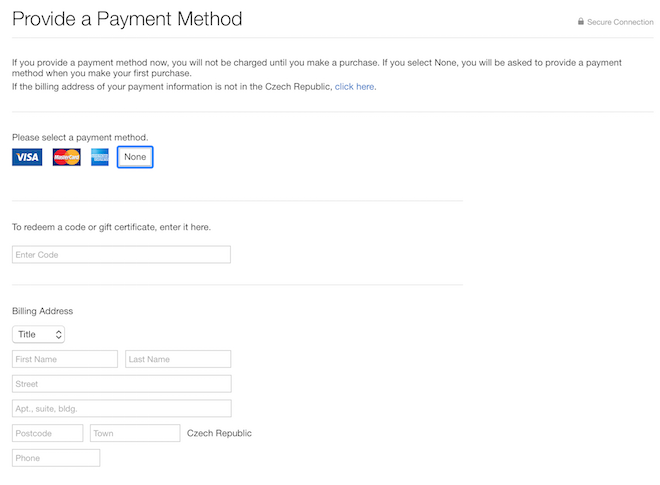Pick the American Express card icon
660x485 pixels.
point(100,157)
